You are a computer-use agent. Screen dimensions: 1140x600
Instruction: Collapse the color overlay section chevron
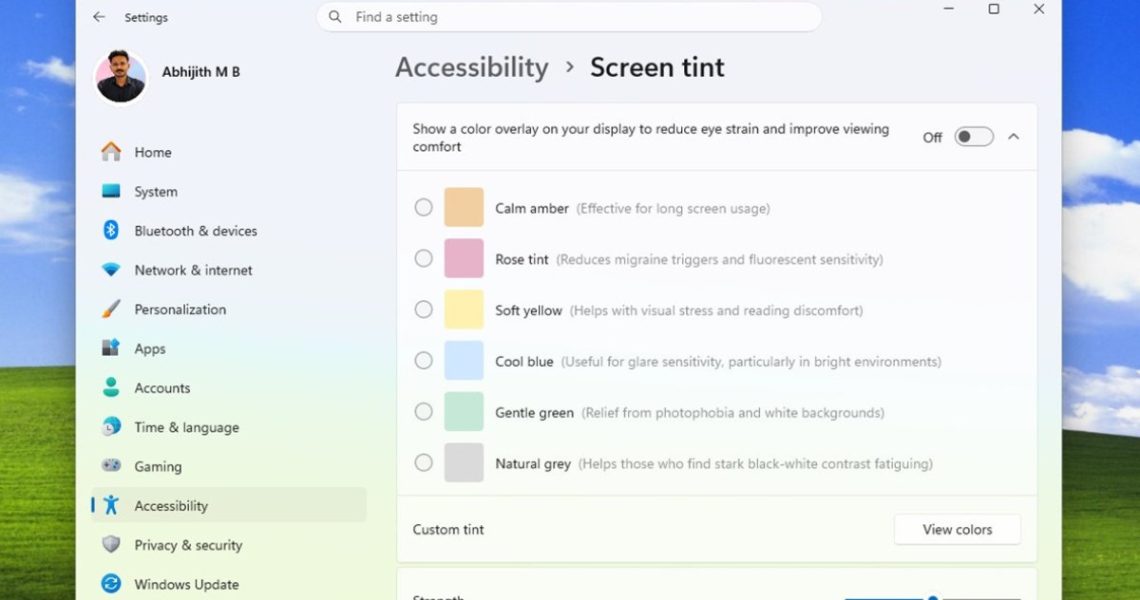click(x=1013, y=137)
